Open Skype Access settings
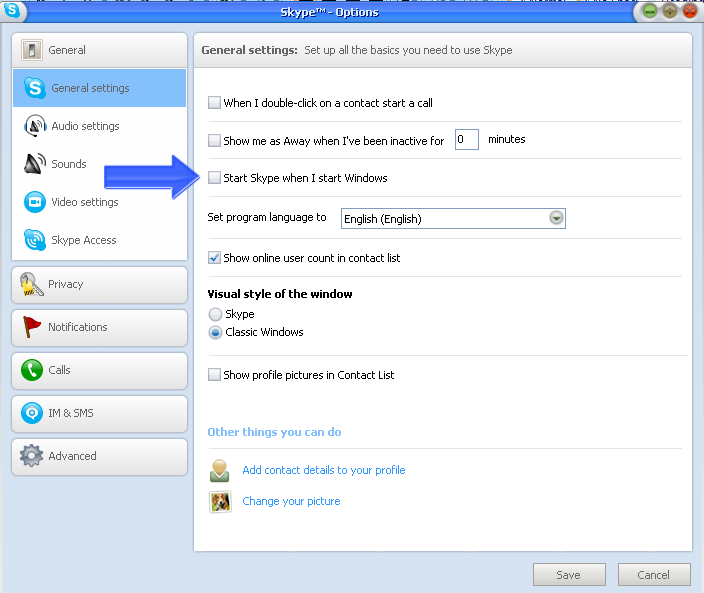The image size is (704, 593). (x=99, y=240)
